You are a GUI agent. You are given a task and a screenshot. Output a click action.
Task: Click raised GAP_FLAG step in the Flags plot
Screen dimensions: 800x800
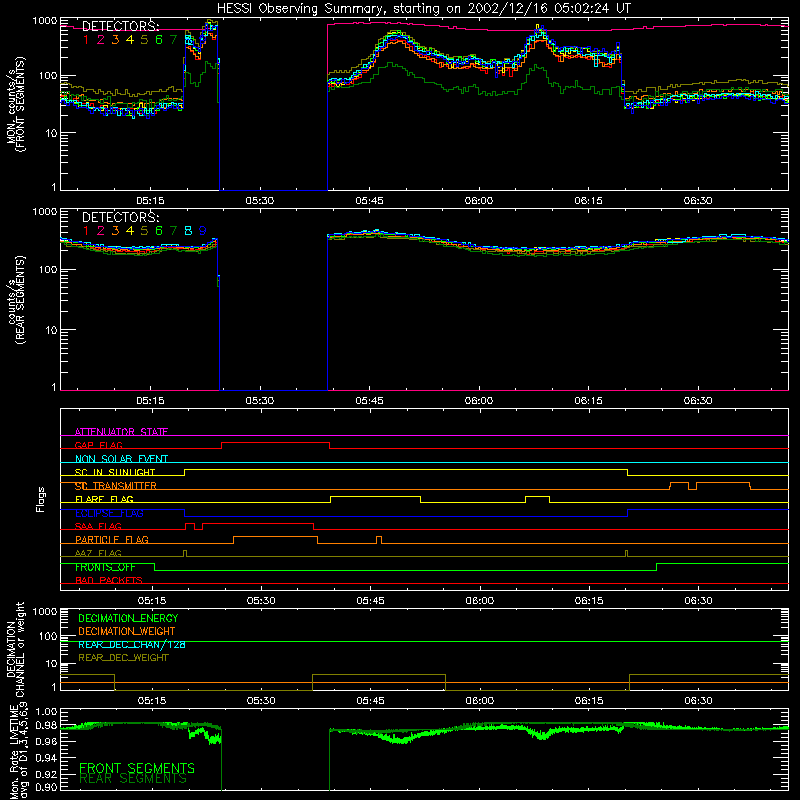(x=276, y=443)
